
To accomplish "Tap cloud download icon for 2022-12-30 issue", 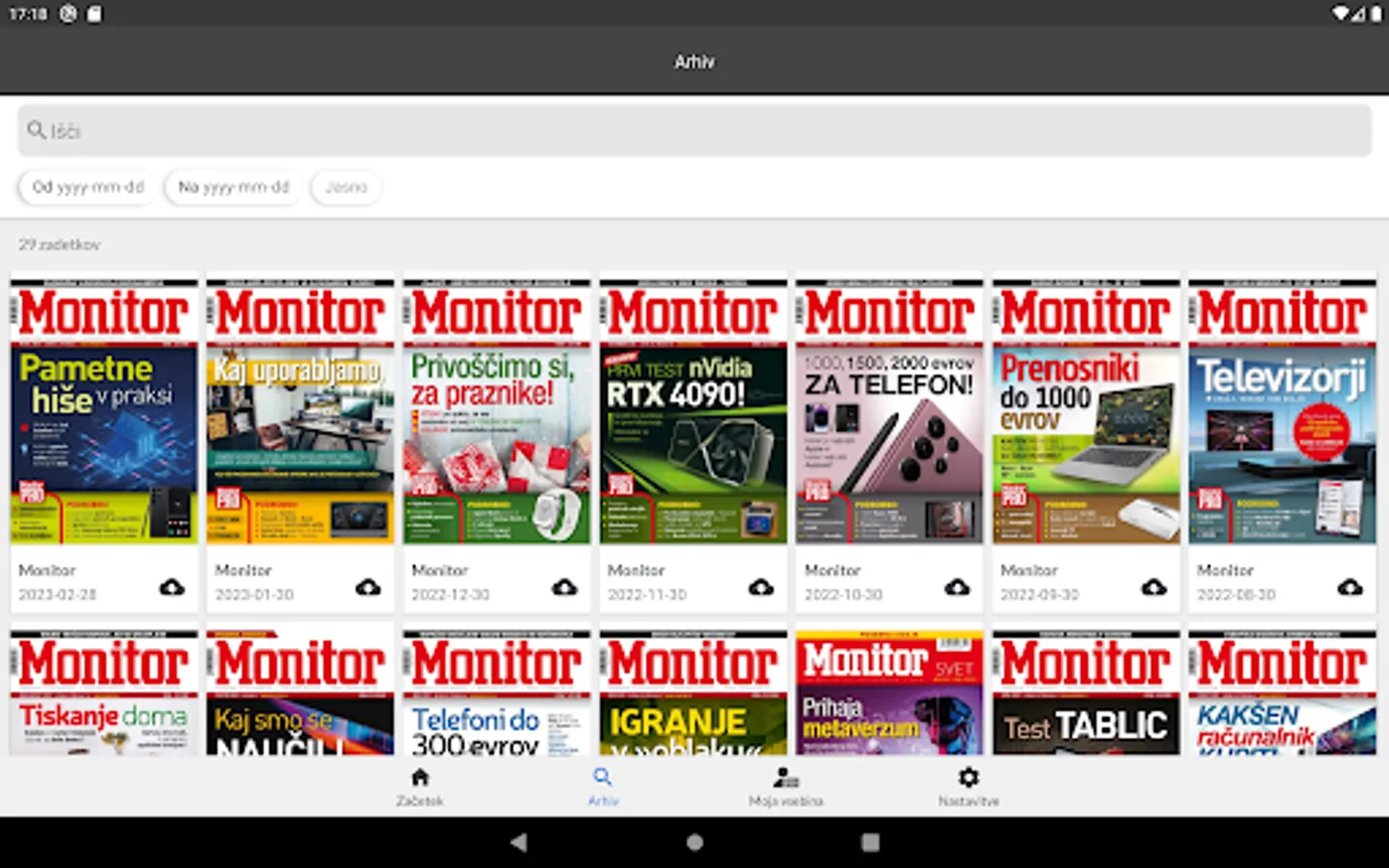I will (564, 587).
